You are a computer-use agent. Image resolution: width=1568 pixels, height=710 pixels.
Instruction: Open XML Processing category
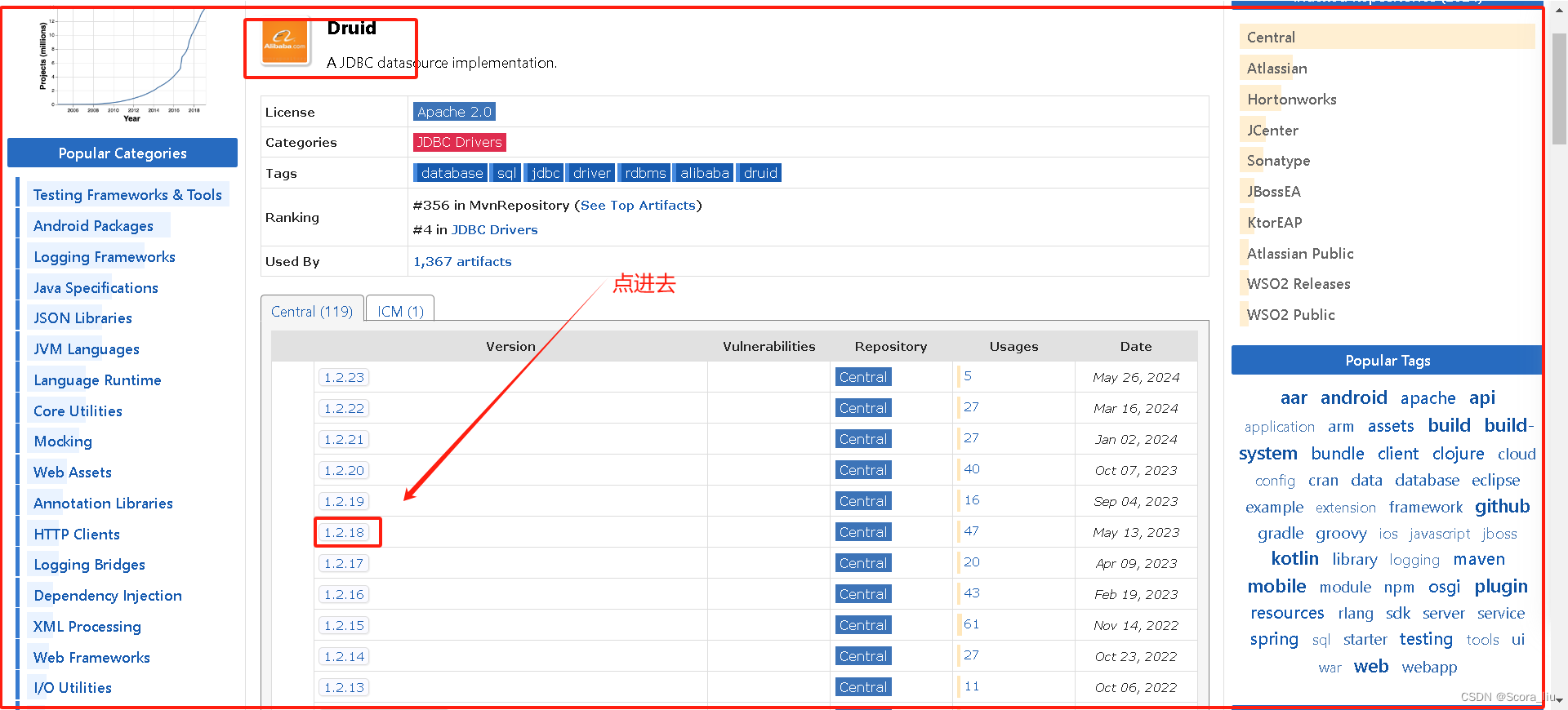pos(87,627)
